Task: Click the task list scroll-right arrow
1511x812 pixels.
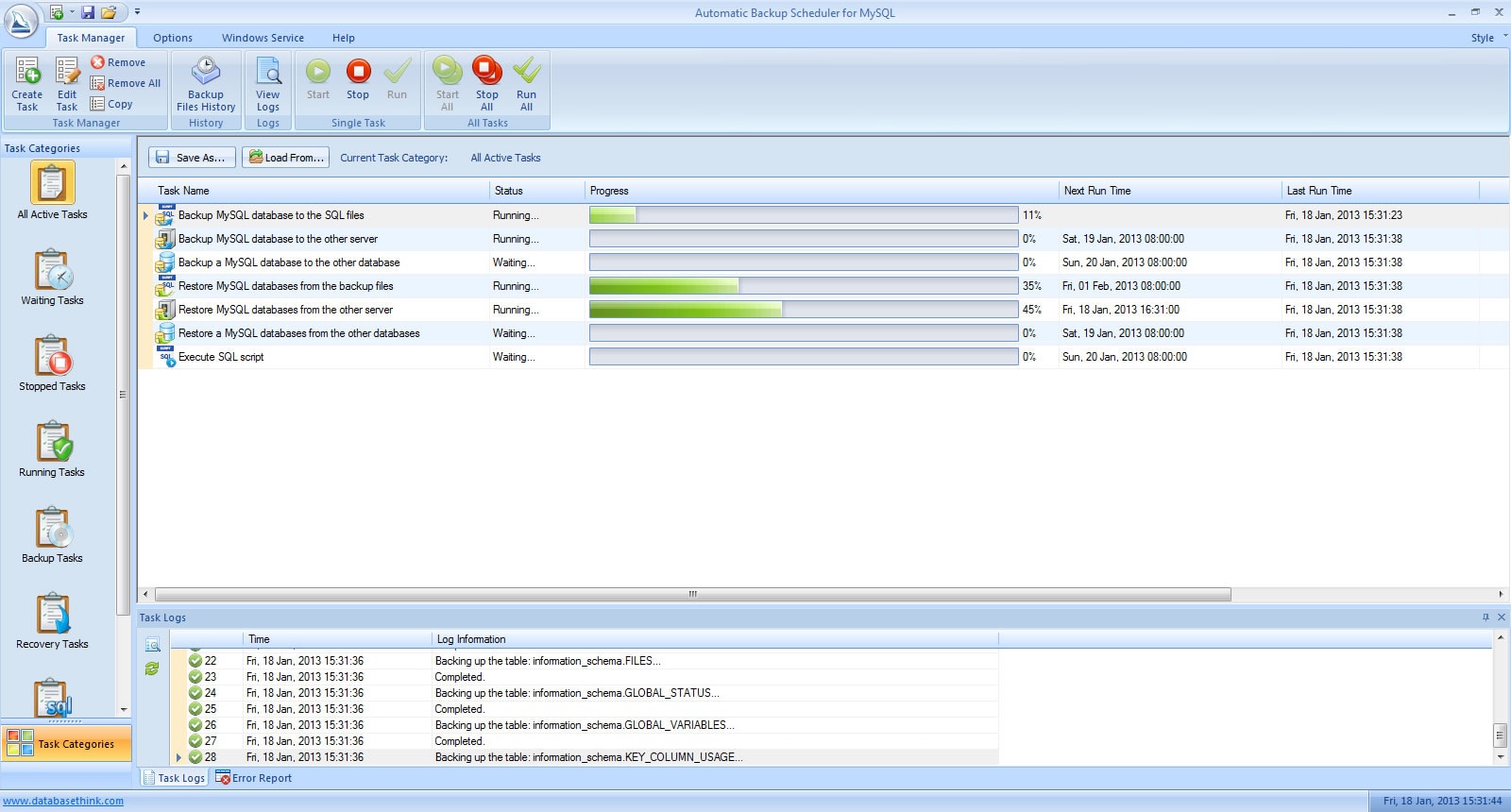Action: tap(1501, 594)
